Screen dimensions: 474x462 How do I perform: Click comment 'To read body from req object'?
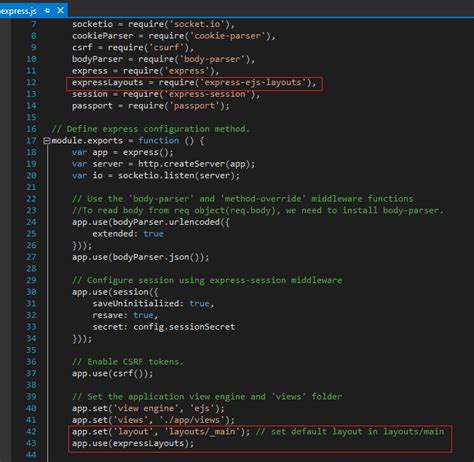point(258,211)
